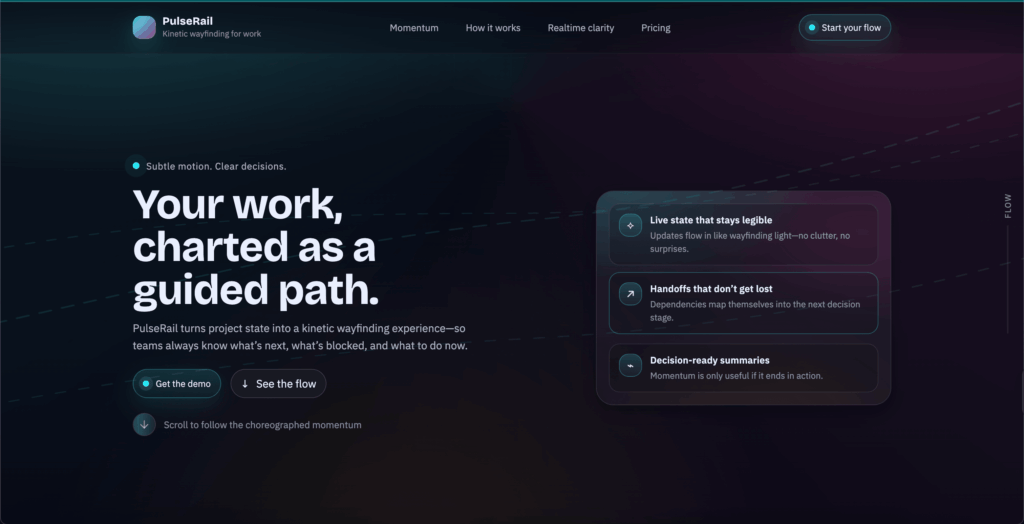The image size is (1024, 524).
Task: Select the Handoffs that don't get lost card
Action: 743,302
